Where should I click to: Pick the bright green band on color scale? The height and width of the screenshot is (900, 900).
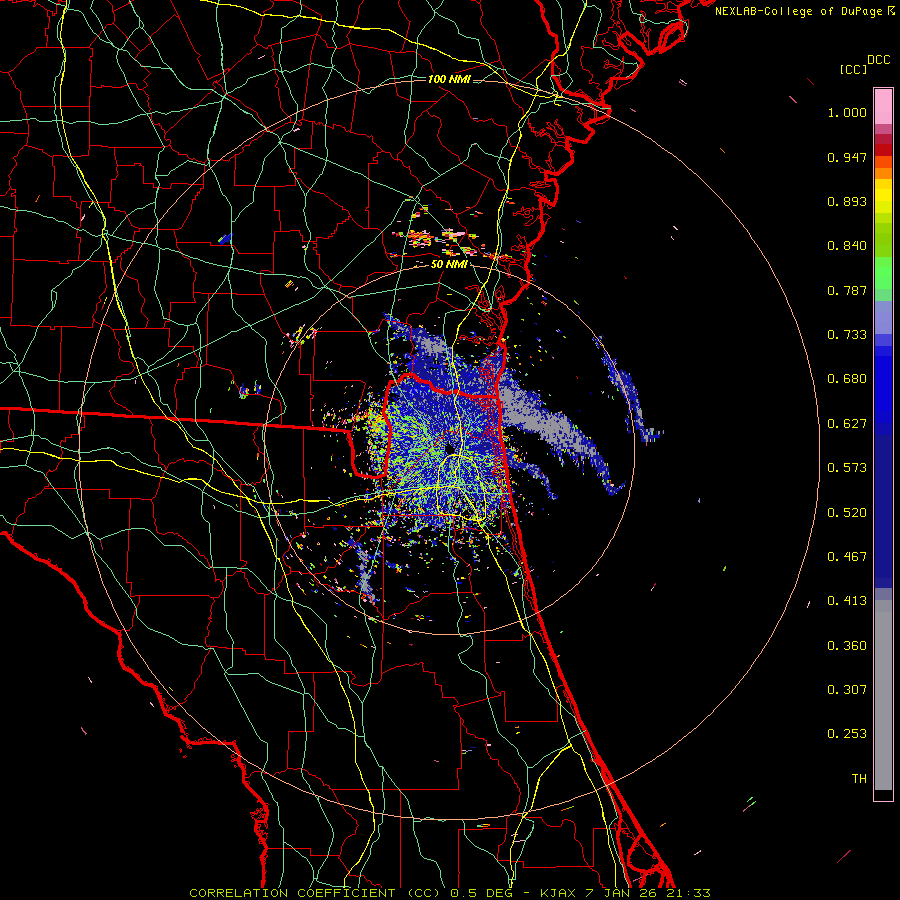click(883, 273)
